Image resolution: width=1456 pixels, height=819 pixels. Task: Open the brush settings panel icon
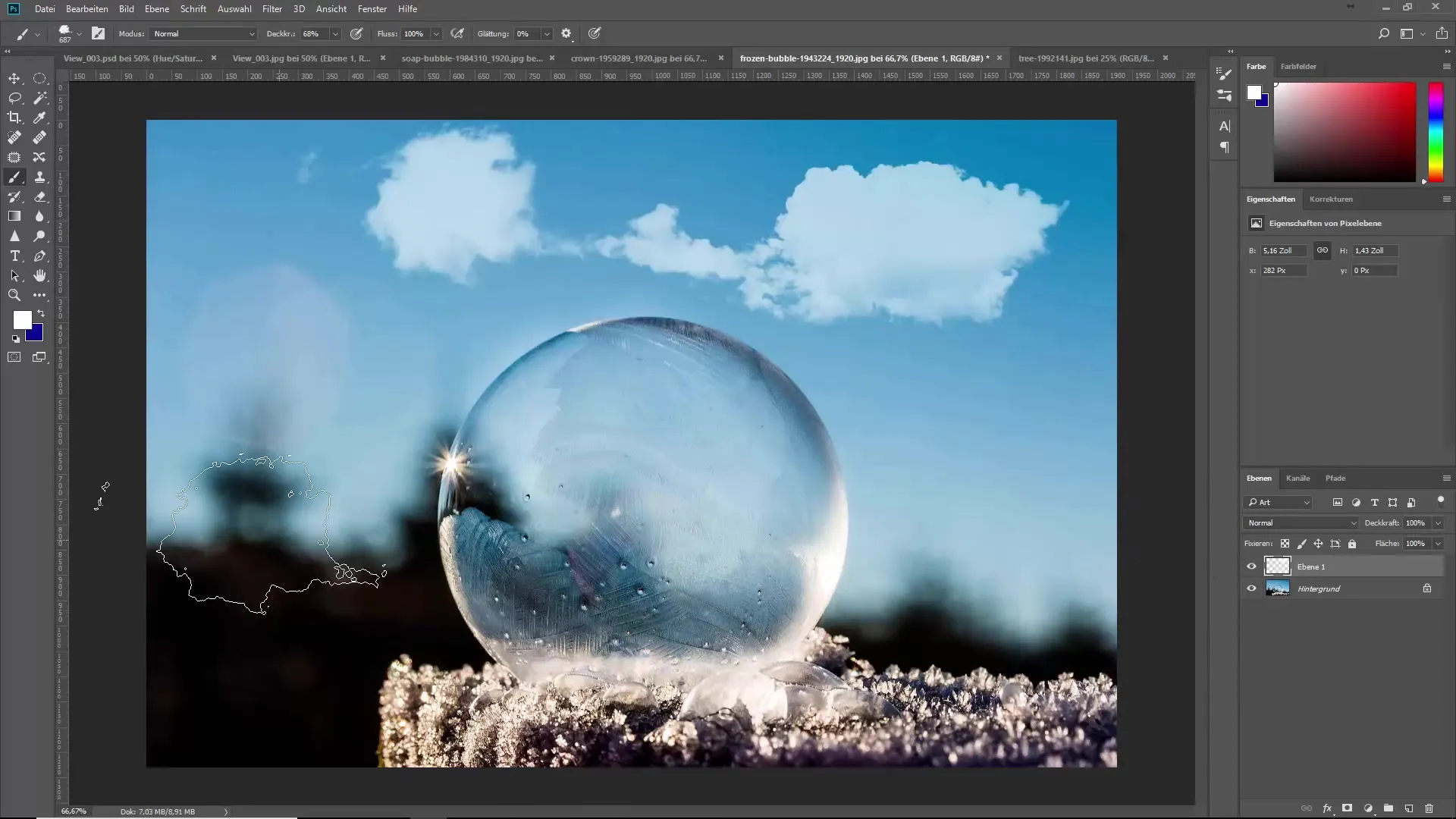(98, 33)
